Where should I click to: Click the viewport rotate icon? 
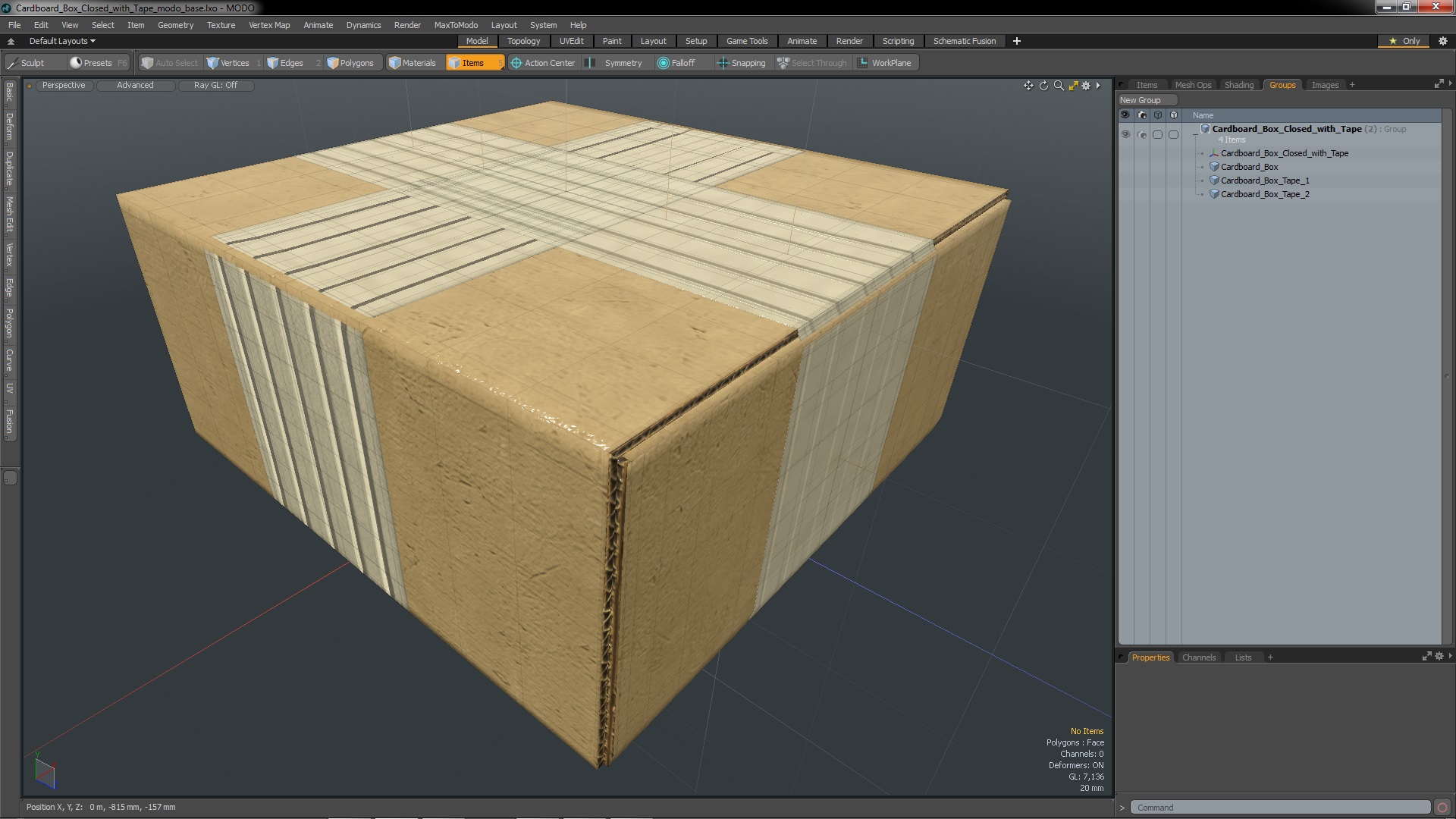tap(1043, 86)
